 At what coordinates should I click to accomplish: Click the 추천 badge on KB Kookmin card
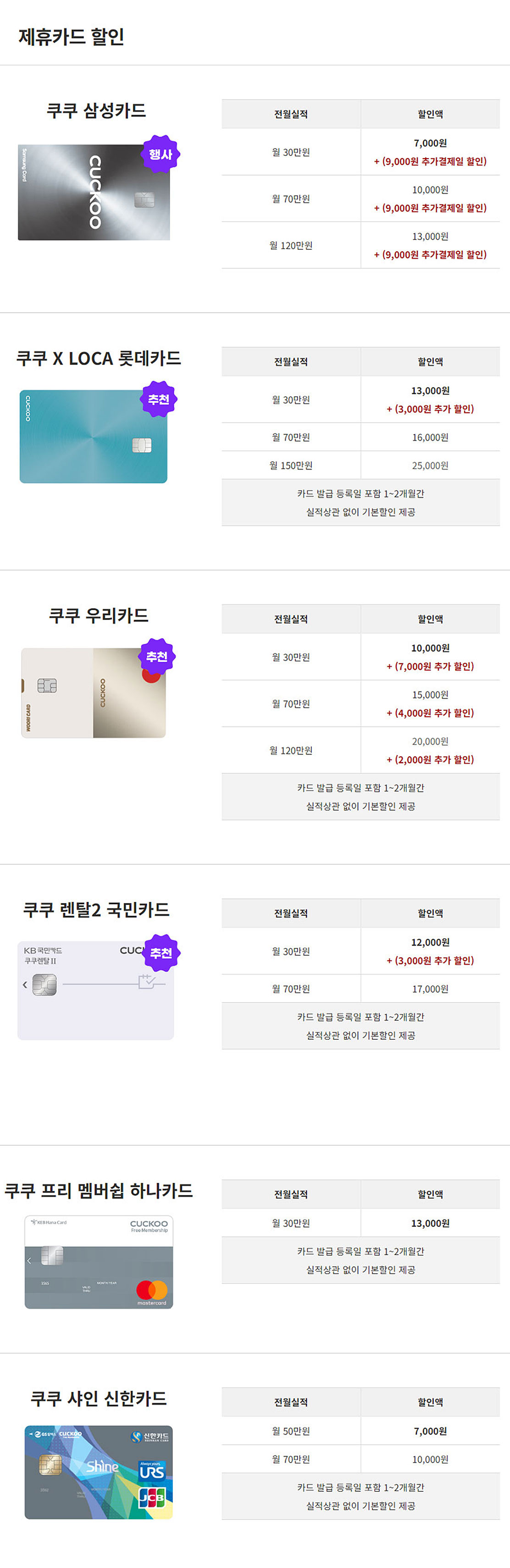(x=161, y=953)
